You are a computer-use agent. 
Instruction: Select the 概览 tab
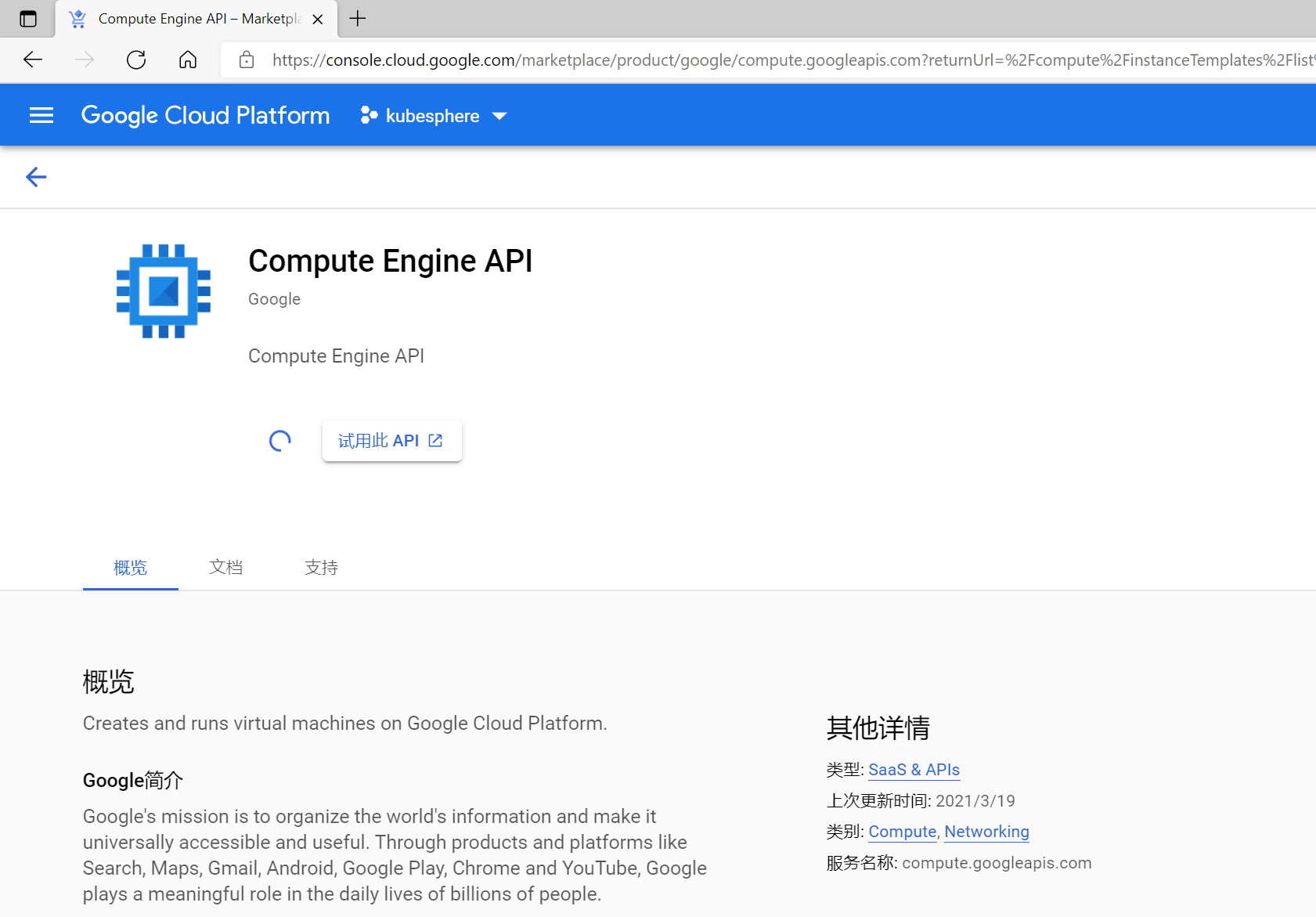coord(130,567)
